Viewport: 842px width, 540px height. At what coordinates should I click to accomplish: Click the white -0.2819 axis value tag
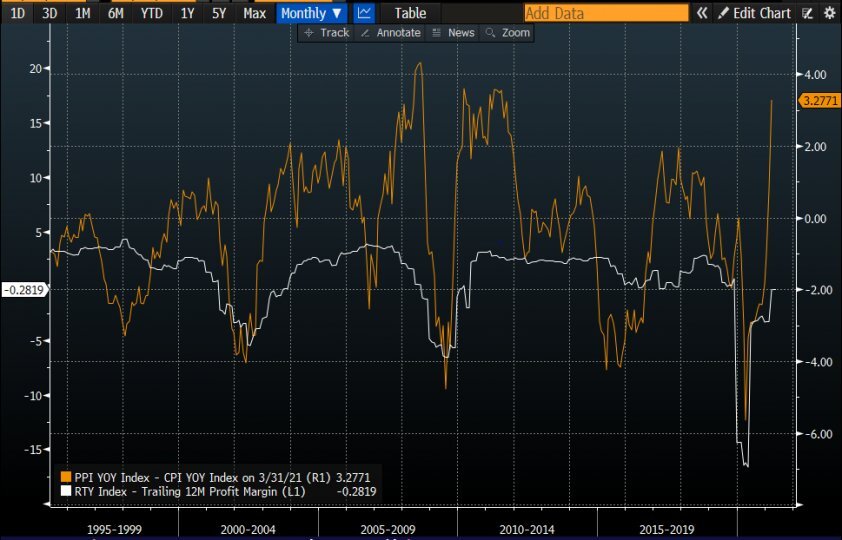click(x=24, y=290)
